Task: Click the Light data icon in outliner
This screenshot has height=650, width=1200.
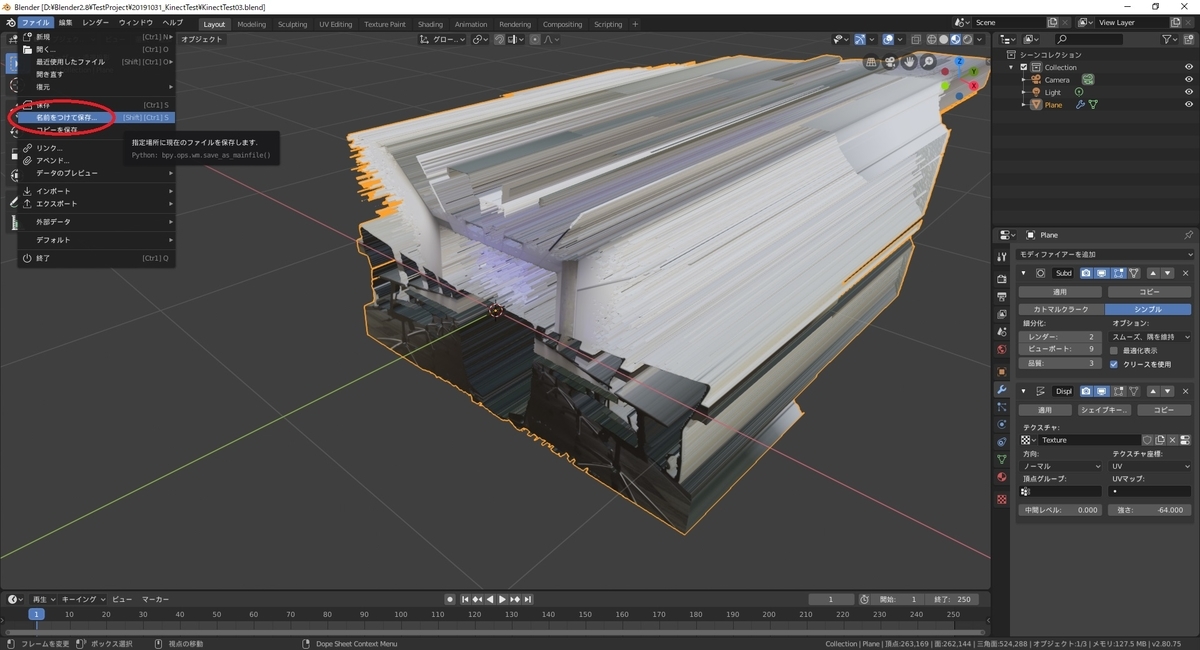Action: point(1079,92)
